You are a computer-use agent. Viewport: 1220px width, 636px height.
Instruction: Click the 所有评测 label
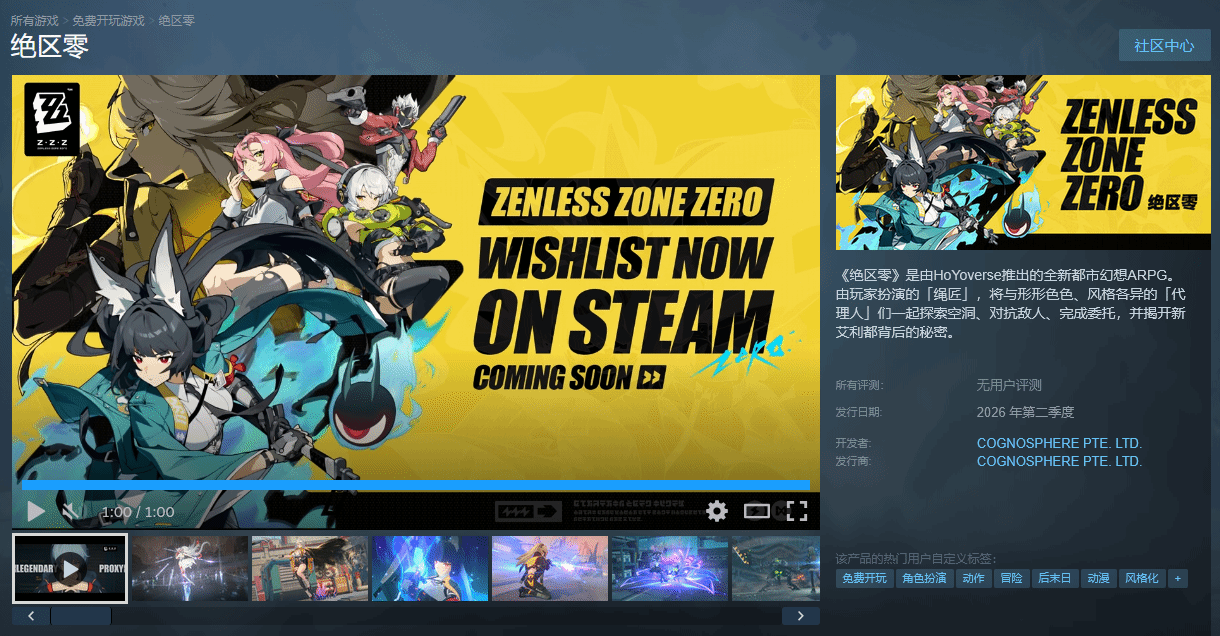tap(859, 385)
